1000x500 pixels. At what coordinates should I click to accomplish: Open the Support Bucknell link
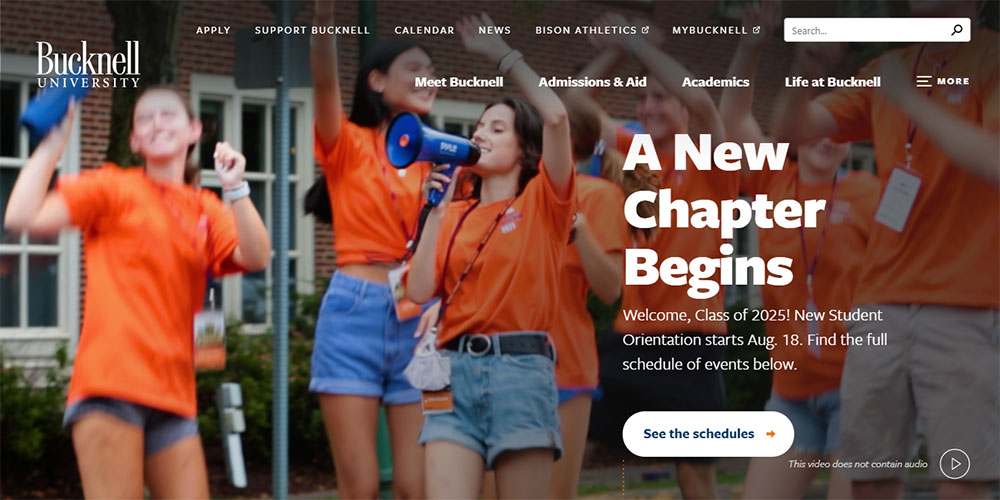point(312,30)
